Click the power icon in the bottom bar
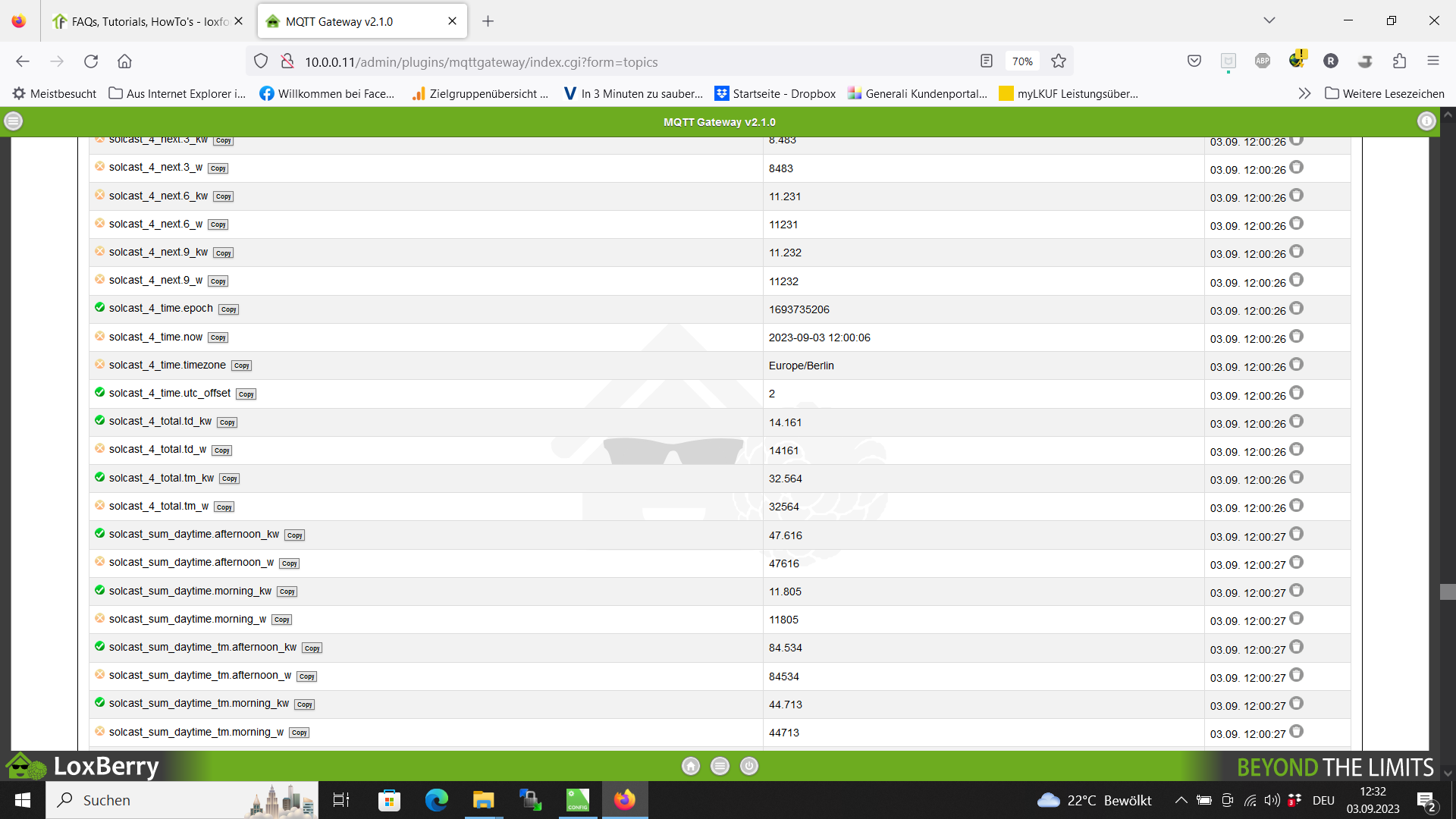Screen dimensions: 1456x819 coord(748,767)
